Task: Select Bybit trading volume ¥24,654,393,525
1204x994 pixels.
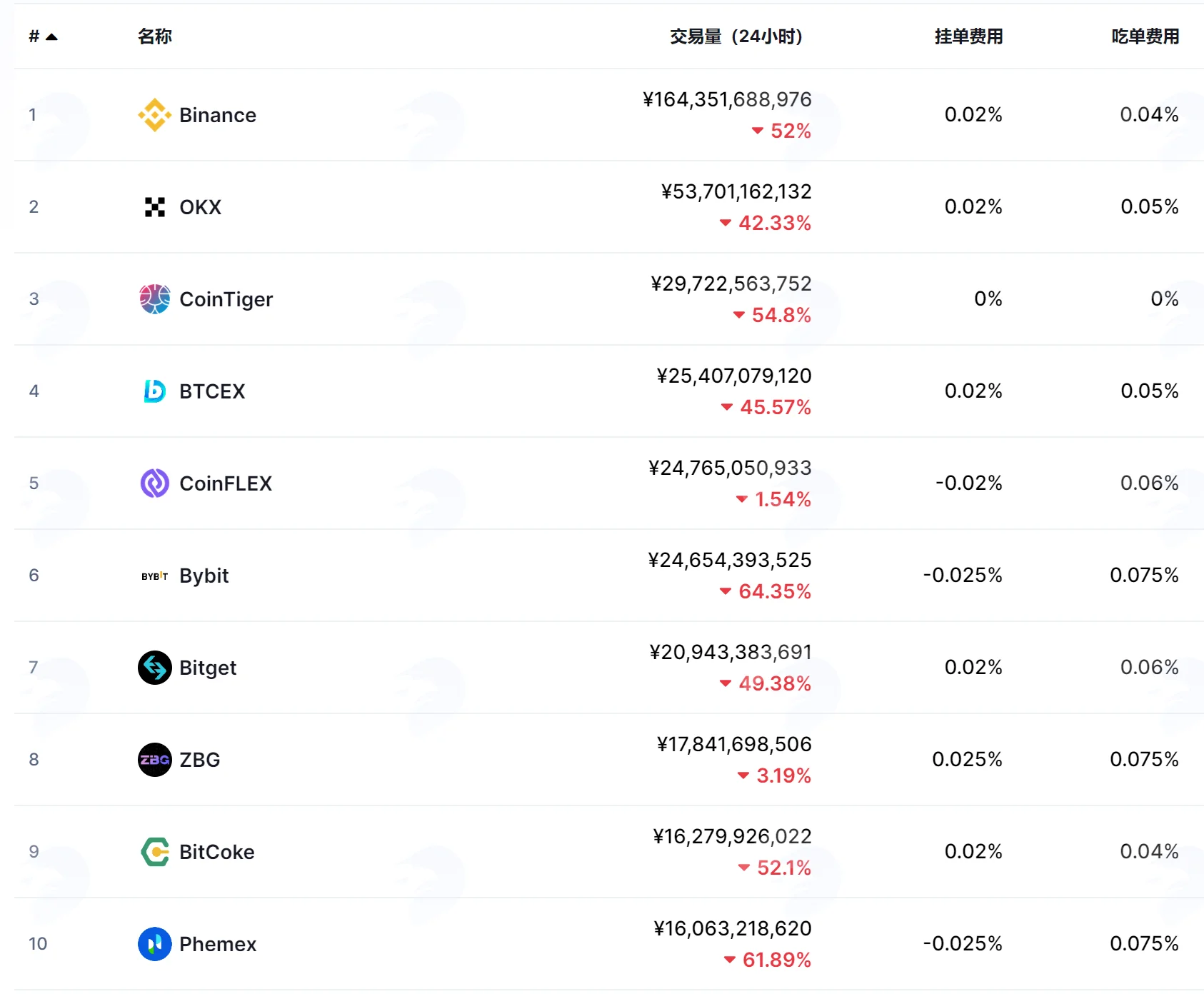Action: point(730,560)
